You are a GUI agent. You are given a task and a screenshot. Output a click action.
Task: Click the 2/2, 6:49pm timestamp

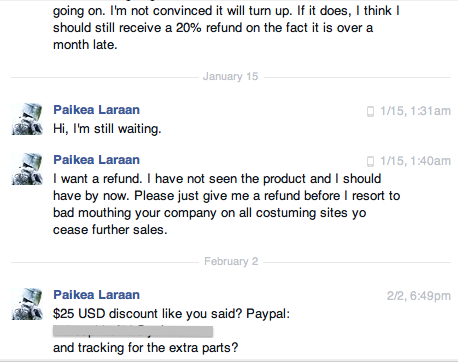[x=419, y=296]
